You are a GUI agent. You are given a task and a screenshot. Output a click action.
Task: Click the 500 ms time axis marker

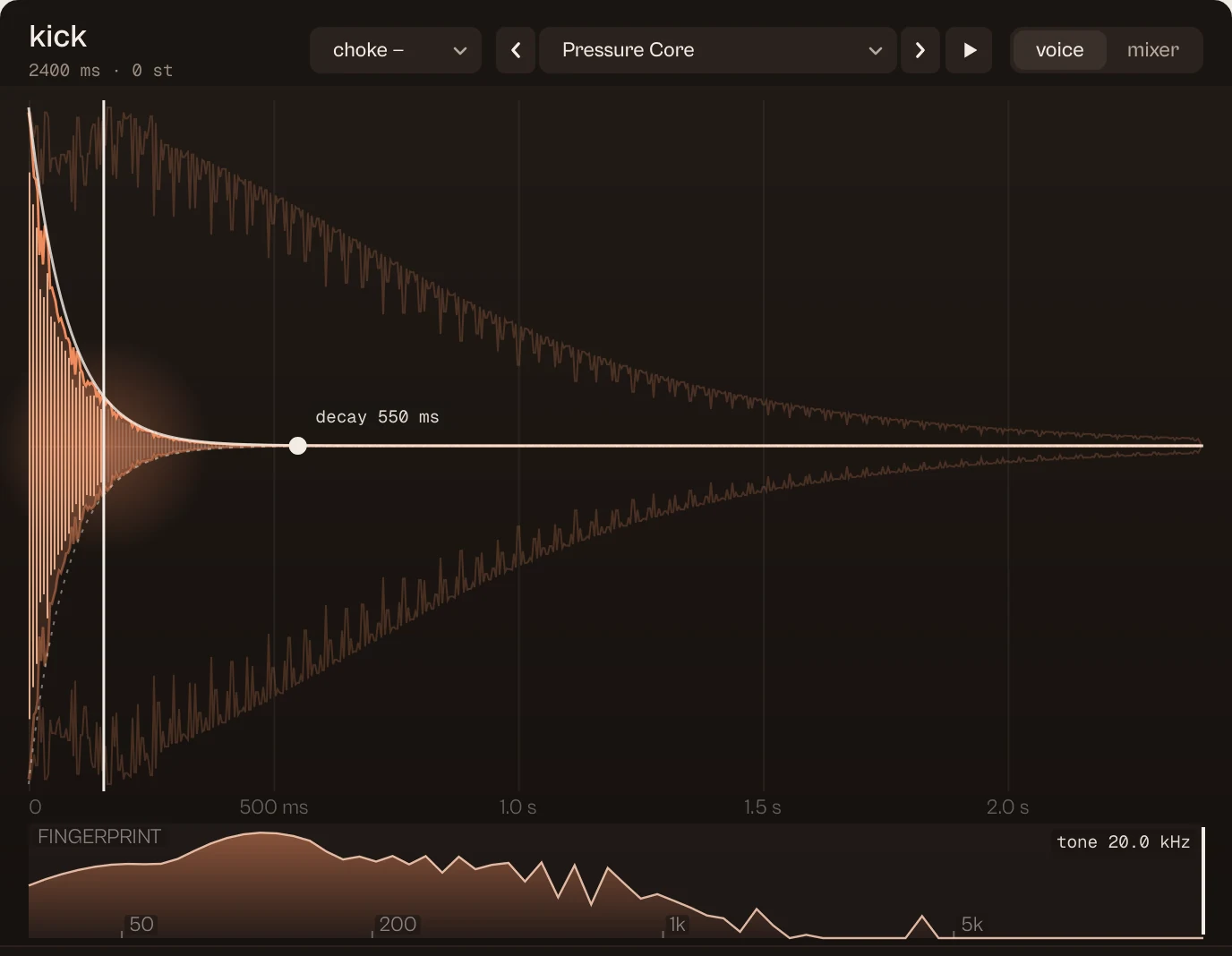pyautogui.click(x=273, y=807)
